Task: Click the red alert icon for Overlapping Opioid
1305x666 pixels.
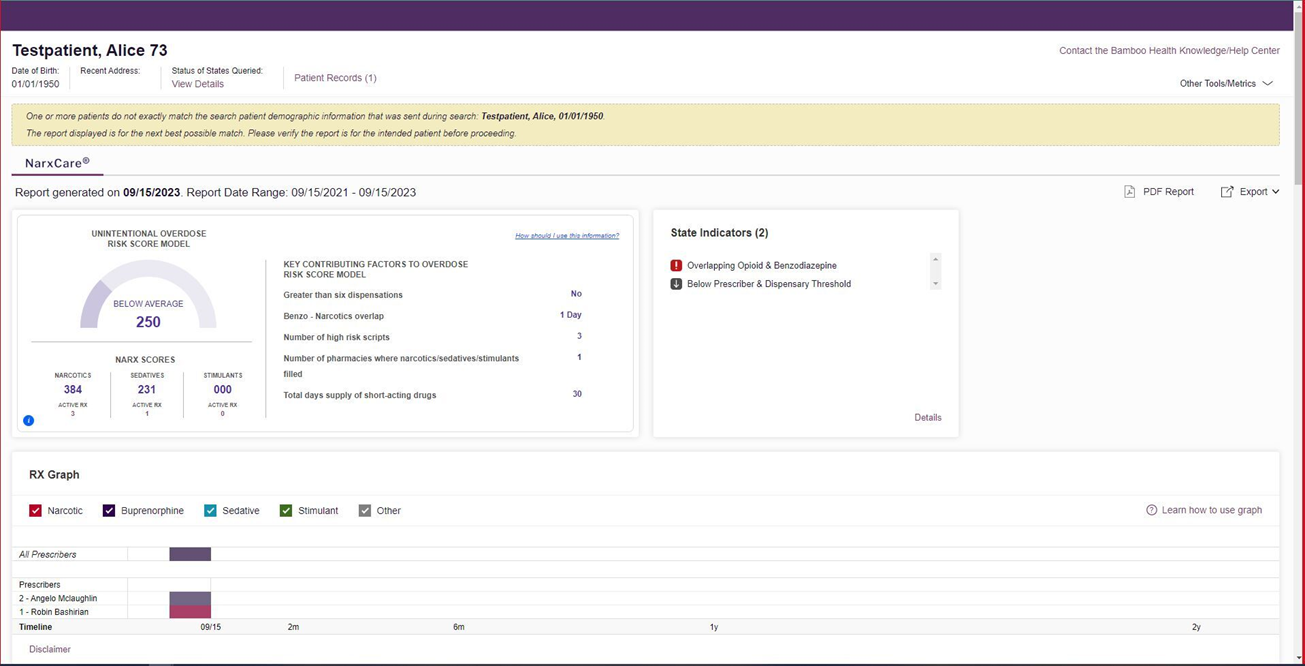Action: (x=676, y=266)
